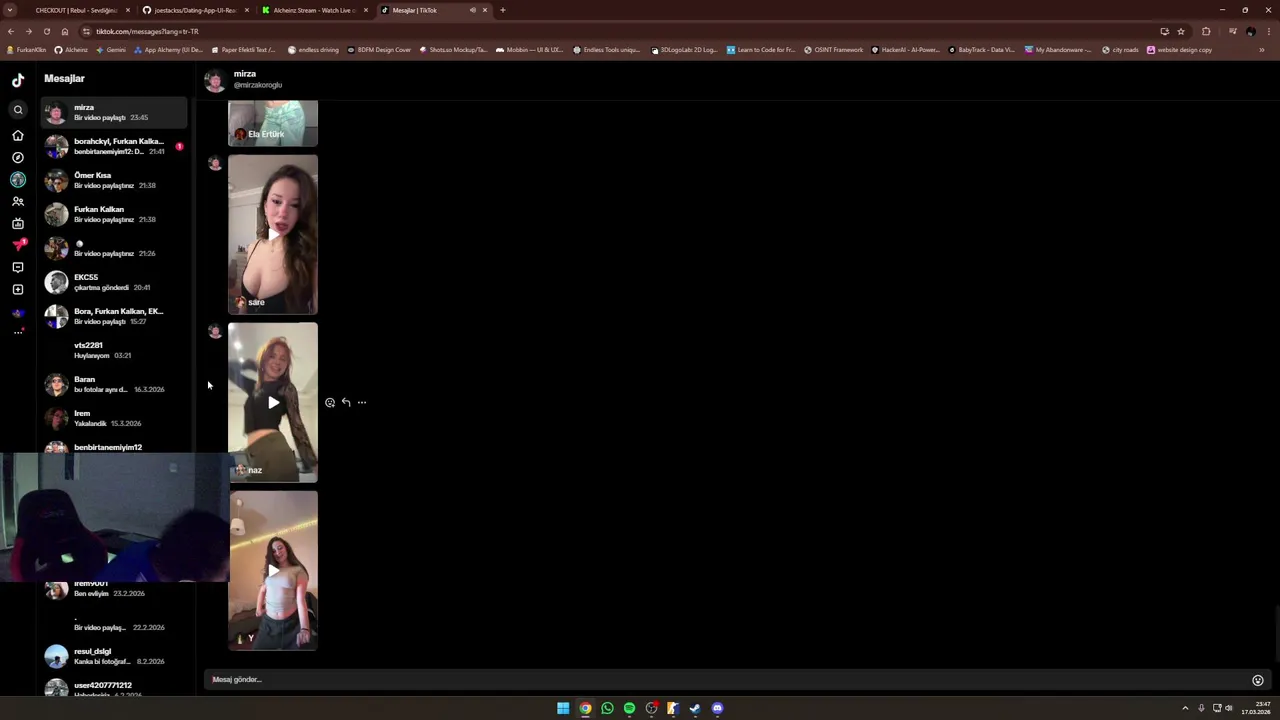Open EKC55 conversation

click(114, 283)
